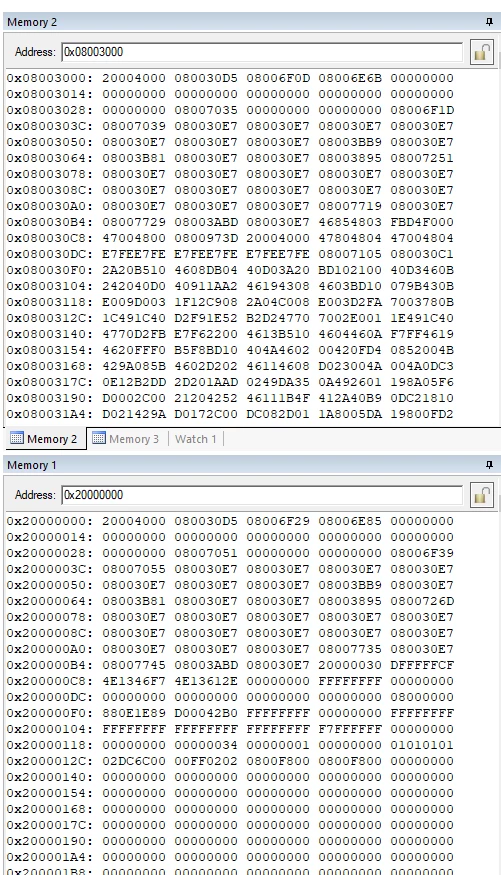The width and height of the screenshot is (501, 875).
Task: Switch to the Memory 3 tab
Action: [126, 439]
